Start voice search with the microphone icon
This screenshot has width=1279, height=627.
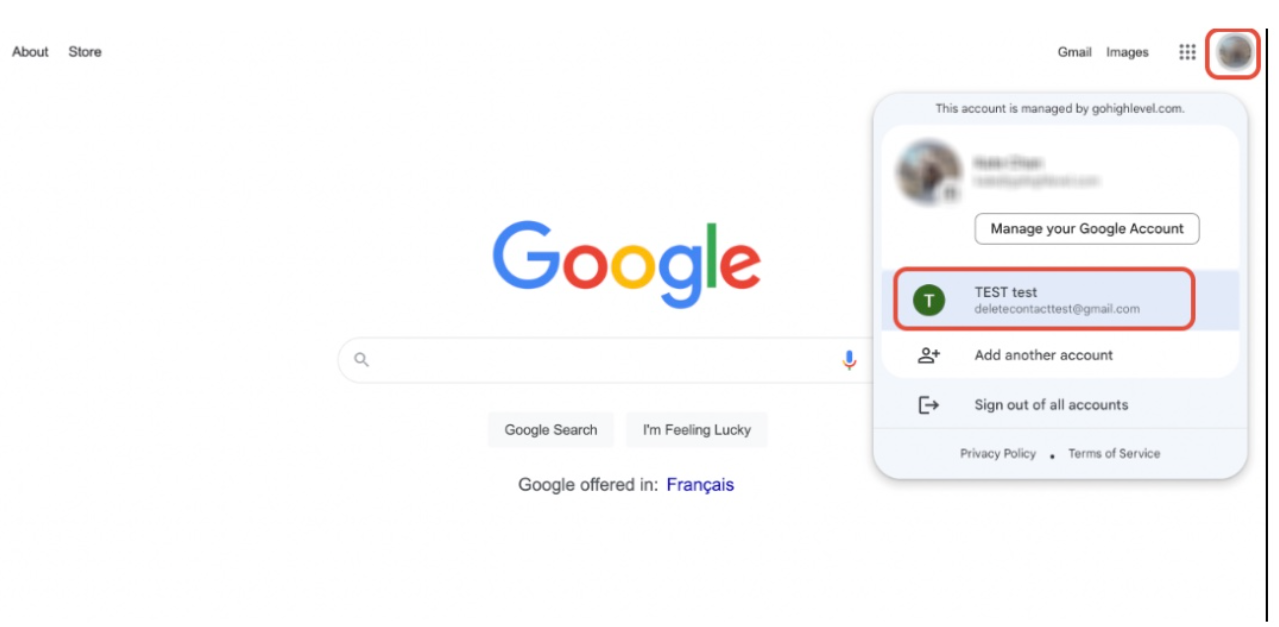849,360
